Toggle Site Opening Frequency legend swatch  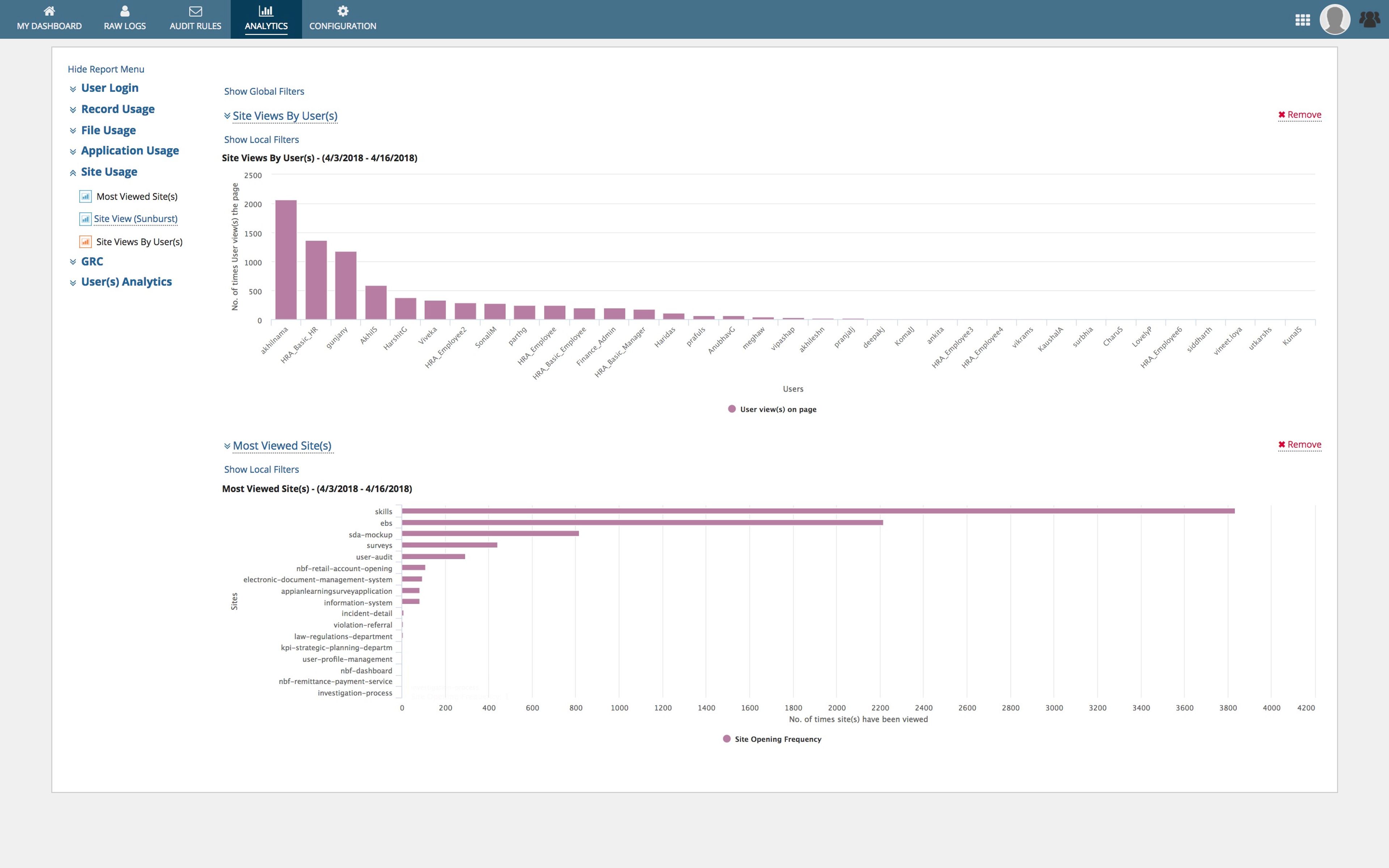pos(727,739)
